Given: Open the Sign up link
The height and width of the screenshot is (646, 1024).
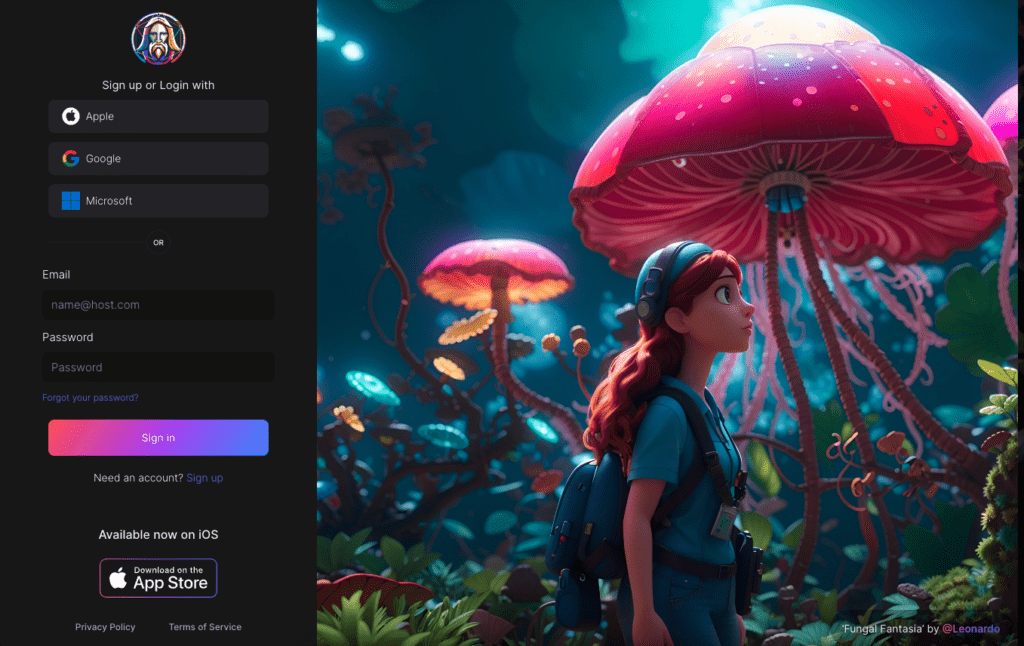Looking at the screenshot, I should point(204,478).
